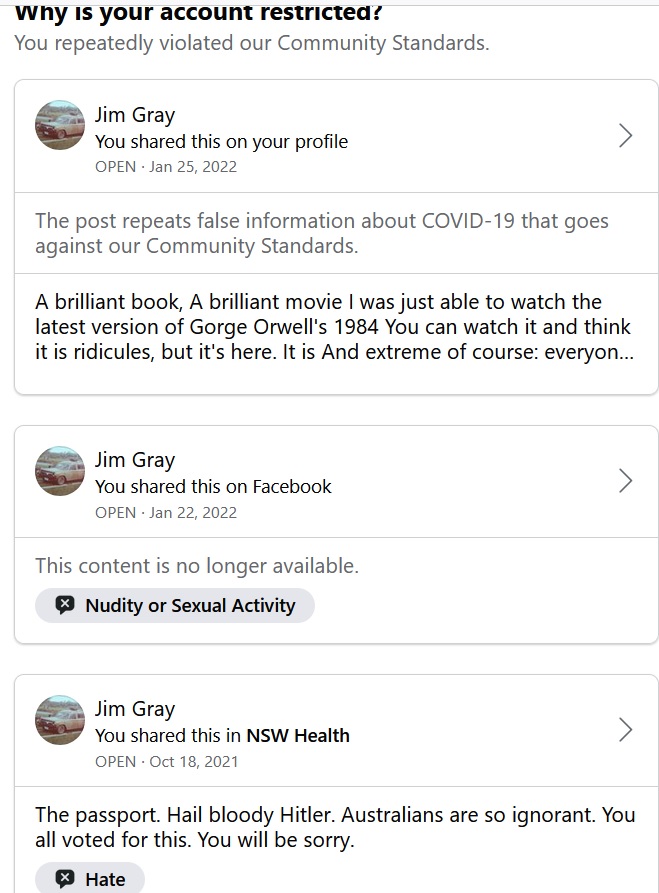Click 'This content is no longer available' text

(197, 566)
